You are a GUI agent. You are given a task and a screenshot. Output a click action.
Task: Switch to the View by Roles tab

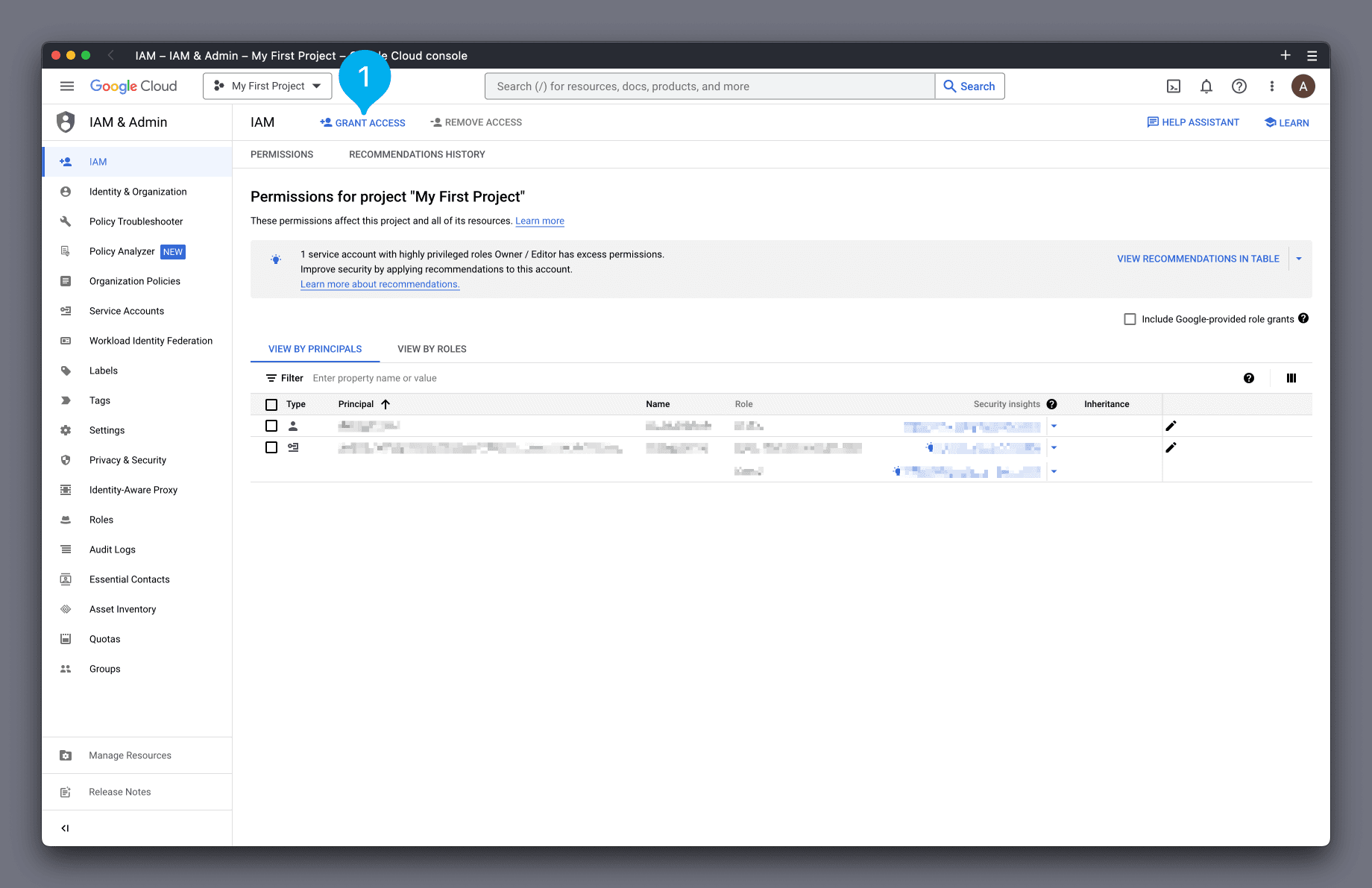tap(432, 349)
